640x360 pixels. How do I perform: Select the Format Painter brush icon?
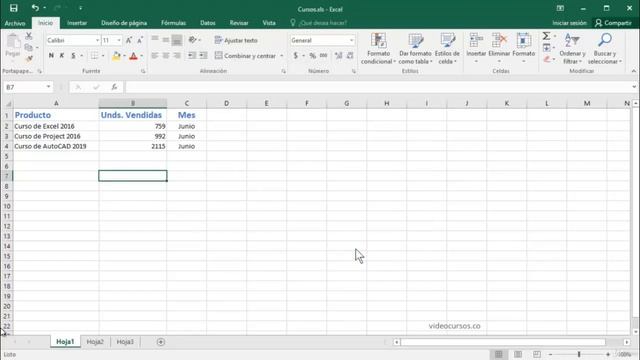coord(29,59)
